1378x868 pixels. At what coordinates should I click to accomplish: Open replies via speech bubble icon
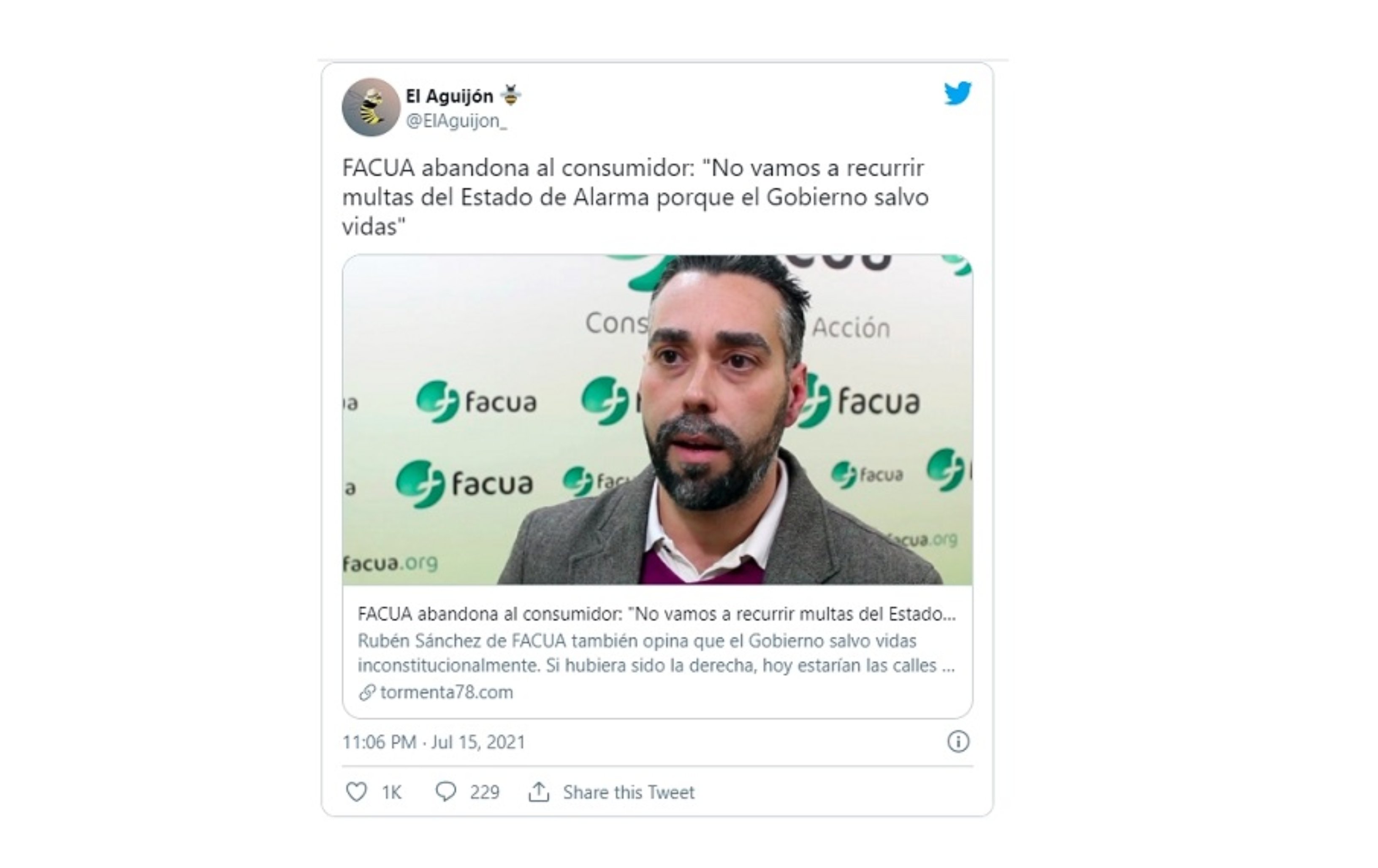446,792
